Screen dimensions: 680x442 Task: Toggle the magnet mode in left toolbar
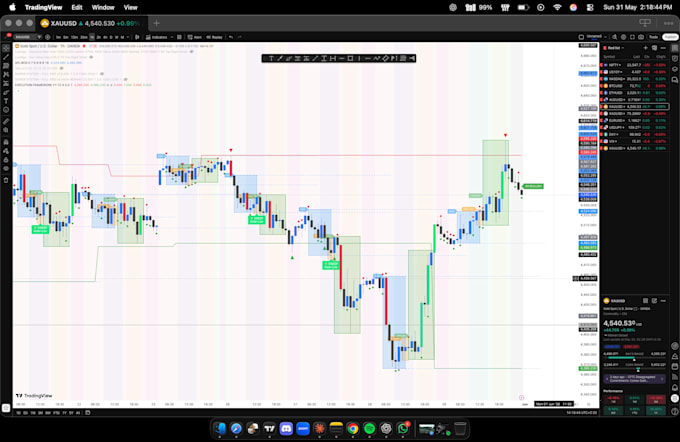pos(6,142)
